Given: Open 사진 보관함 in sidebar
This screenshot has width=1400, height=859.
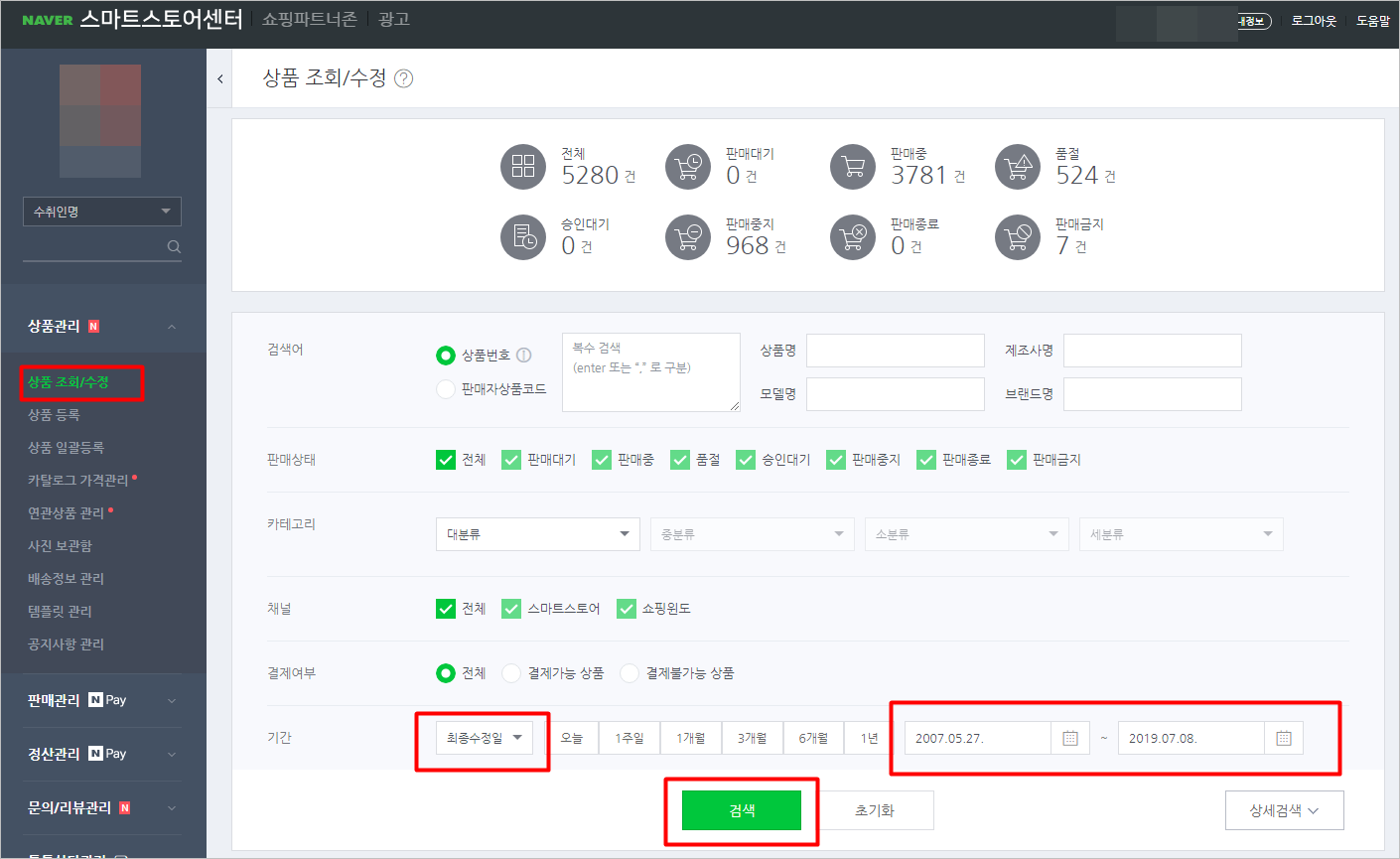Looking at the screenshot, I should click(x=60, y=546).
